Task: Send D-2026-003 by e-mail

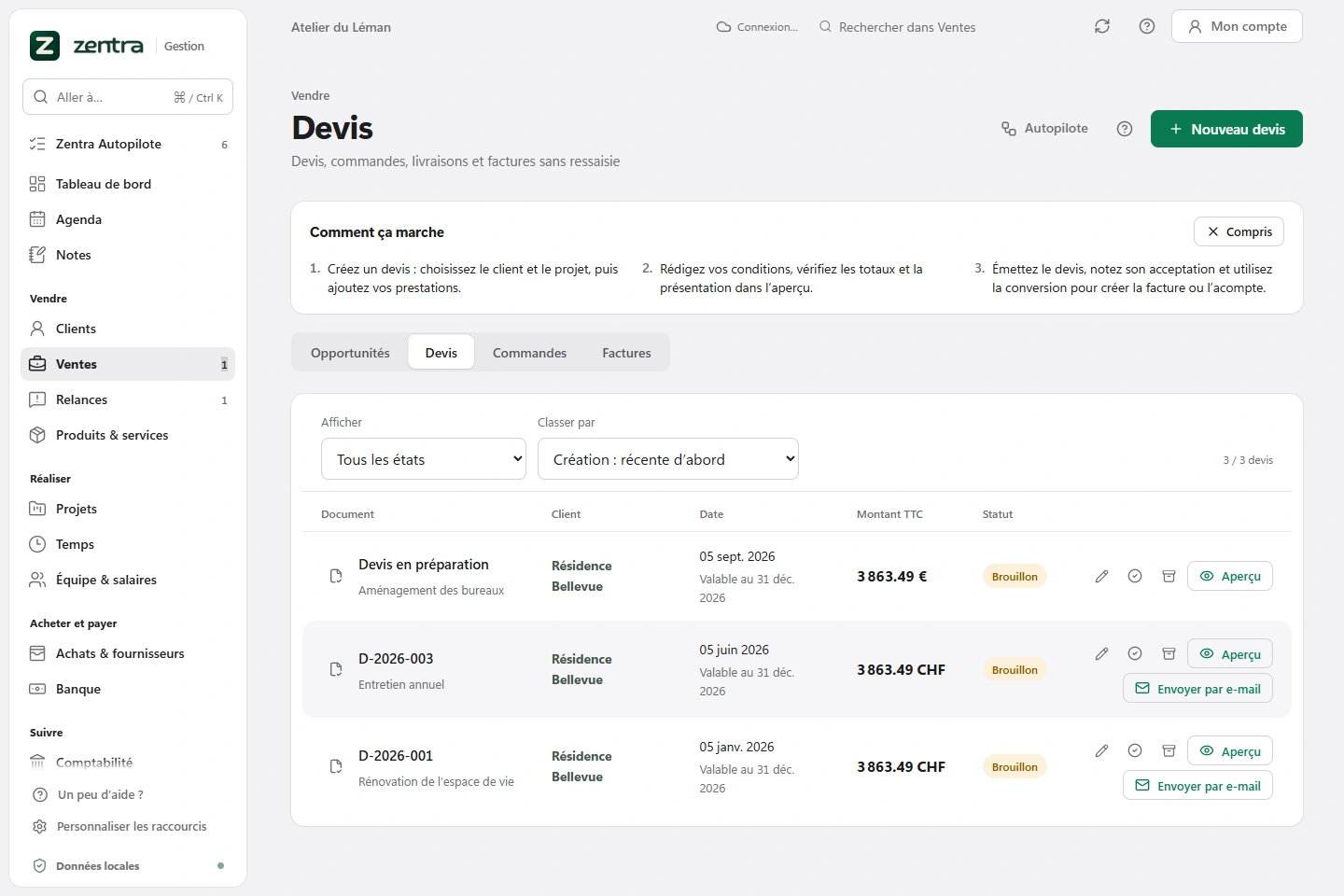Action: click(1197, 689)
